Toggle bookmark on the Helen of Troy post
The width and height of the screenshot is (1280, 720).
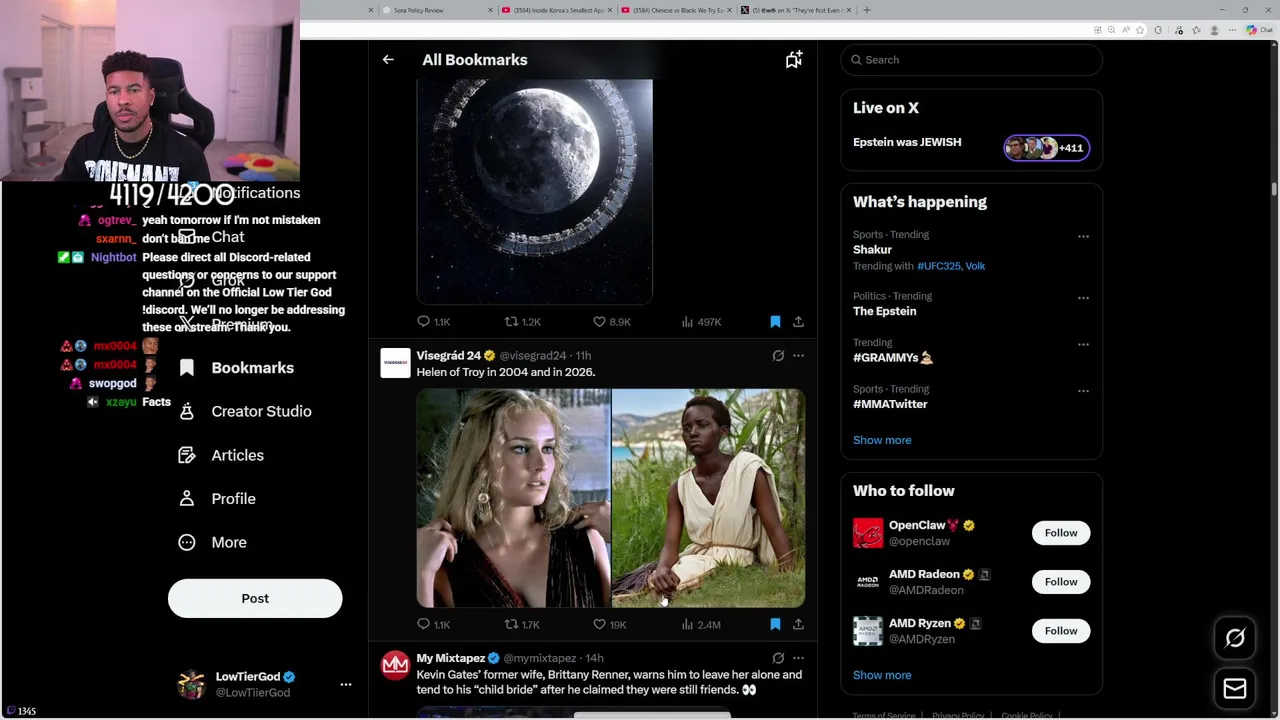tap(775, 624)
